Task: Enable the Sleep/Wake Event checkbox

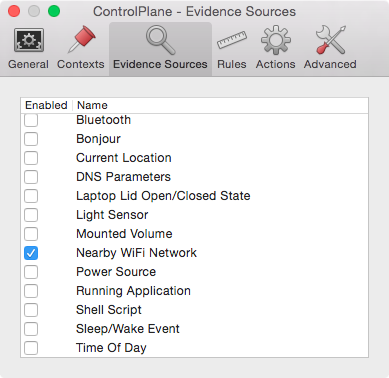Action: tap(31, 329)
